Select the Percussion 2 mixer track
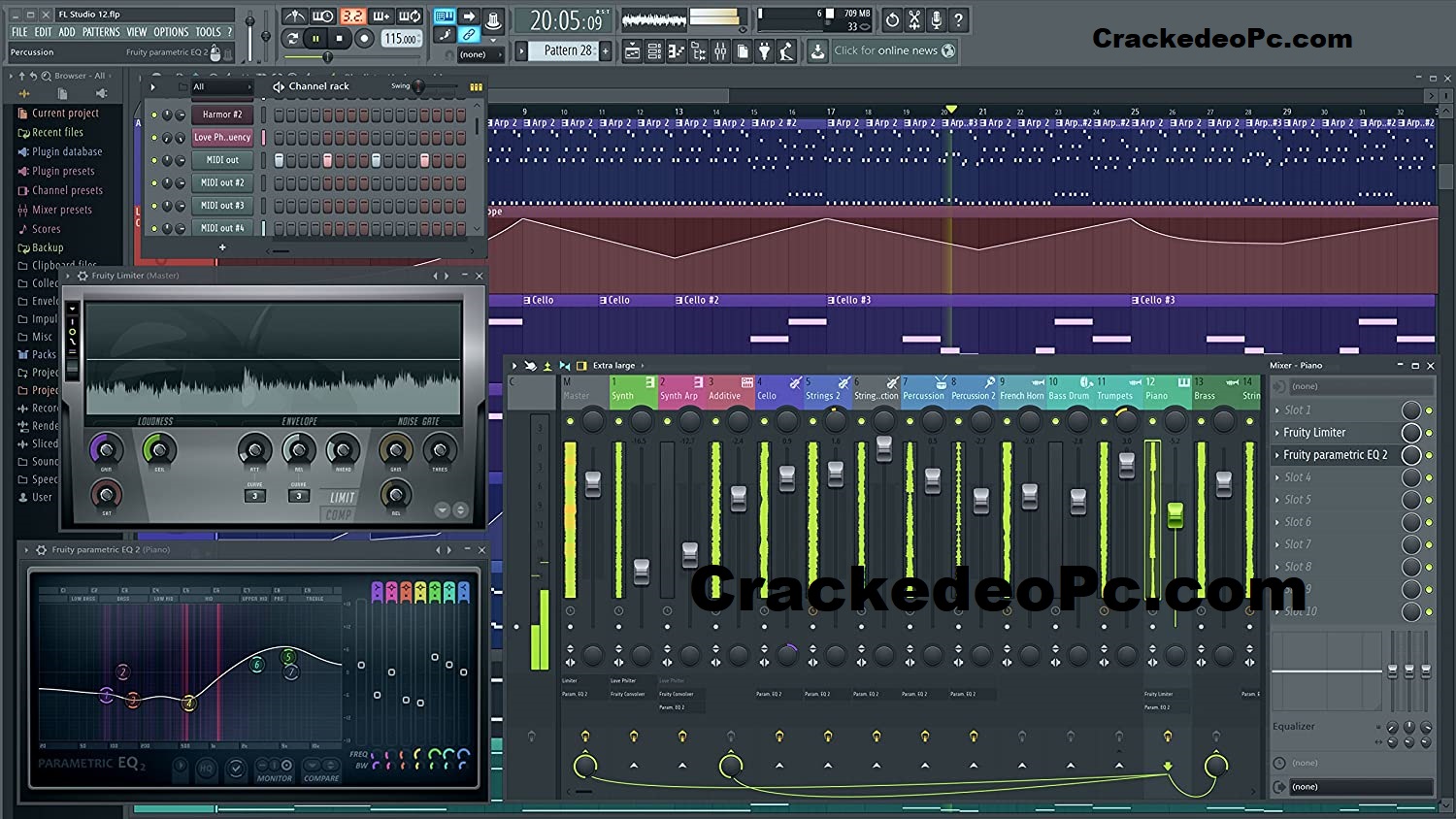 [x=973, y=389]
